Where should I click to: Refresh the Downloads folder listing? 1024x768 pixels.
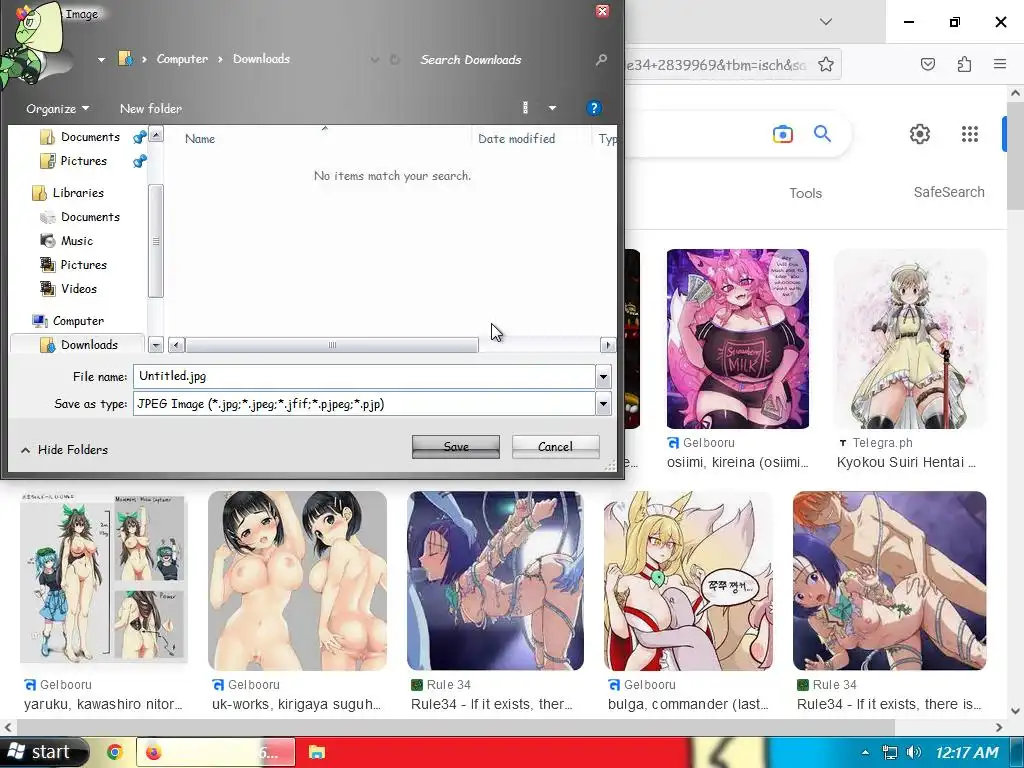coord(395,59)
